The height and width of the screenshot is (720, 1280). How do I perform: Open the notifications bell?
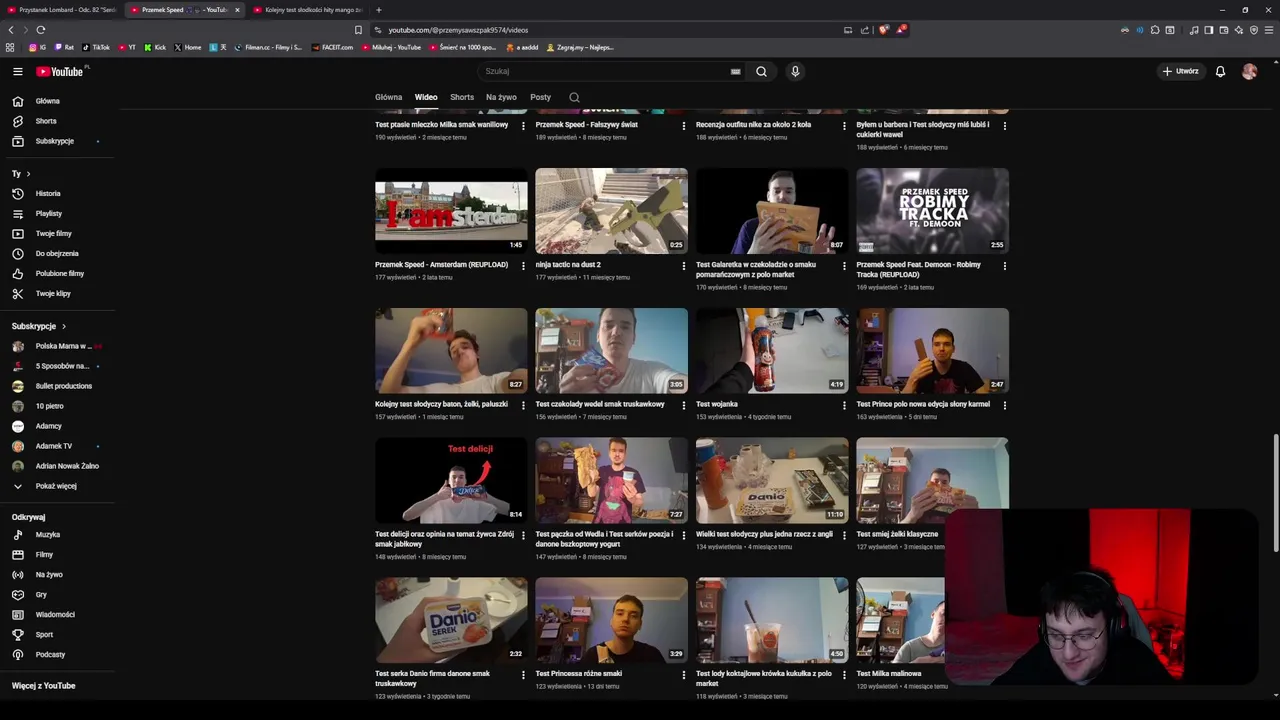coord(1220,71)
